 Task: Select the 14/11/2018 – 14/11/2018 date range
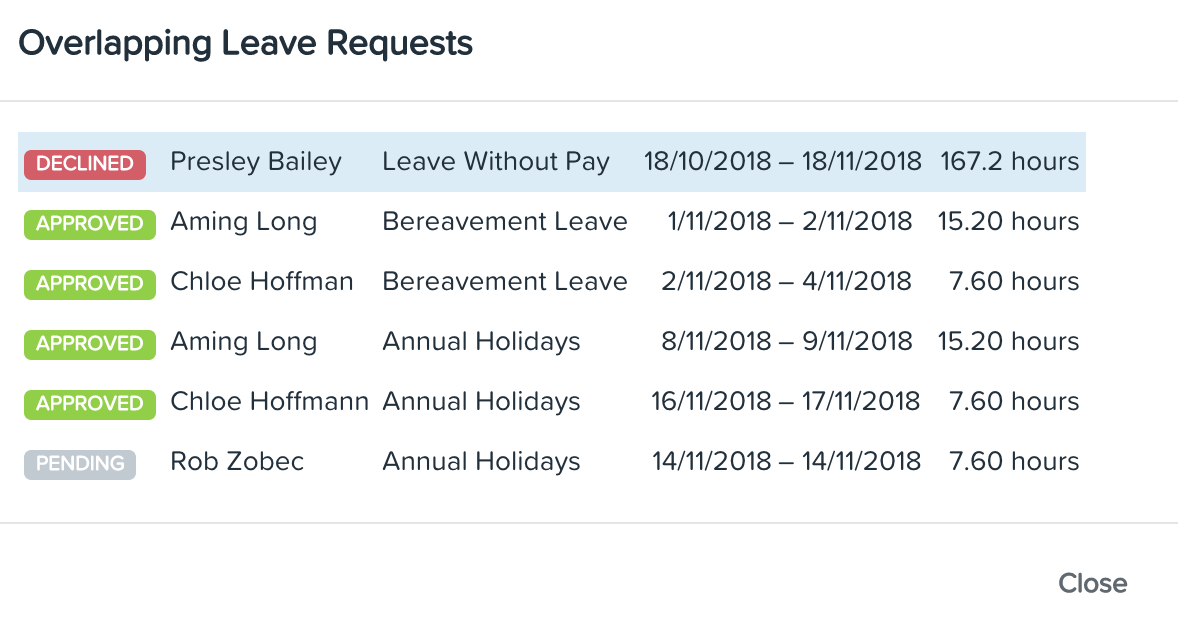pos(786,462)
